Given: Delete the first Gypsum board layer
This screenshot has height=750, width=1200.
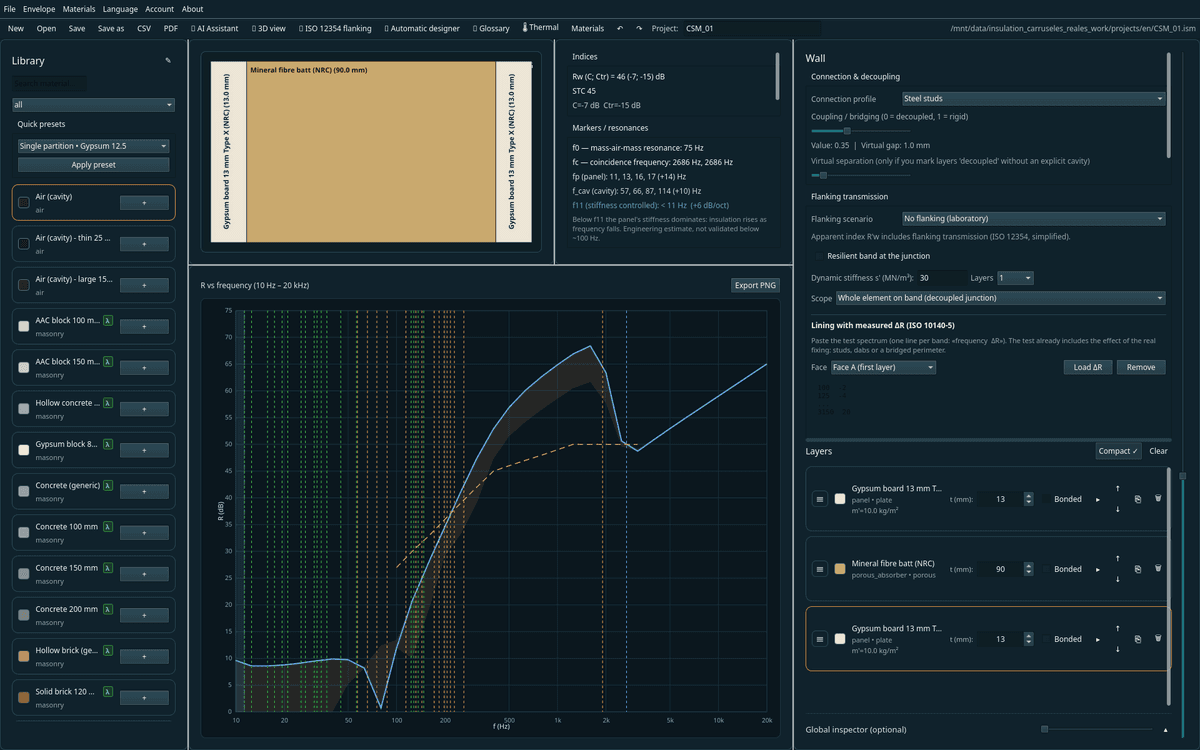Looking at the screenshot, I should pyautogui.click(x=1158, y=499).
